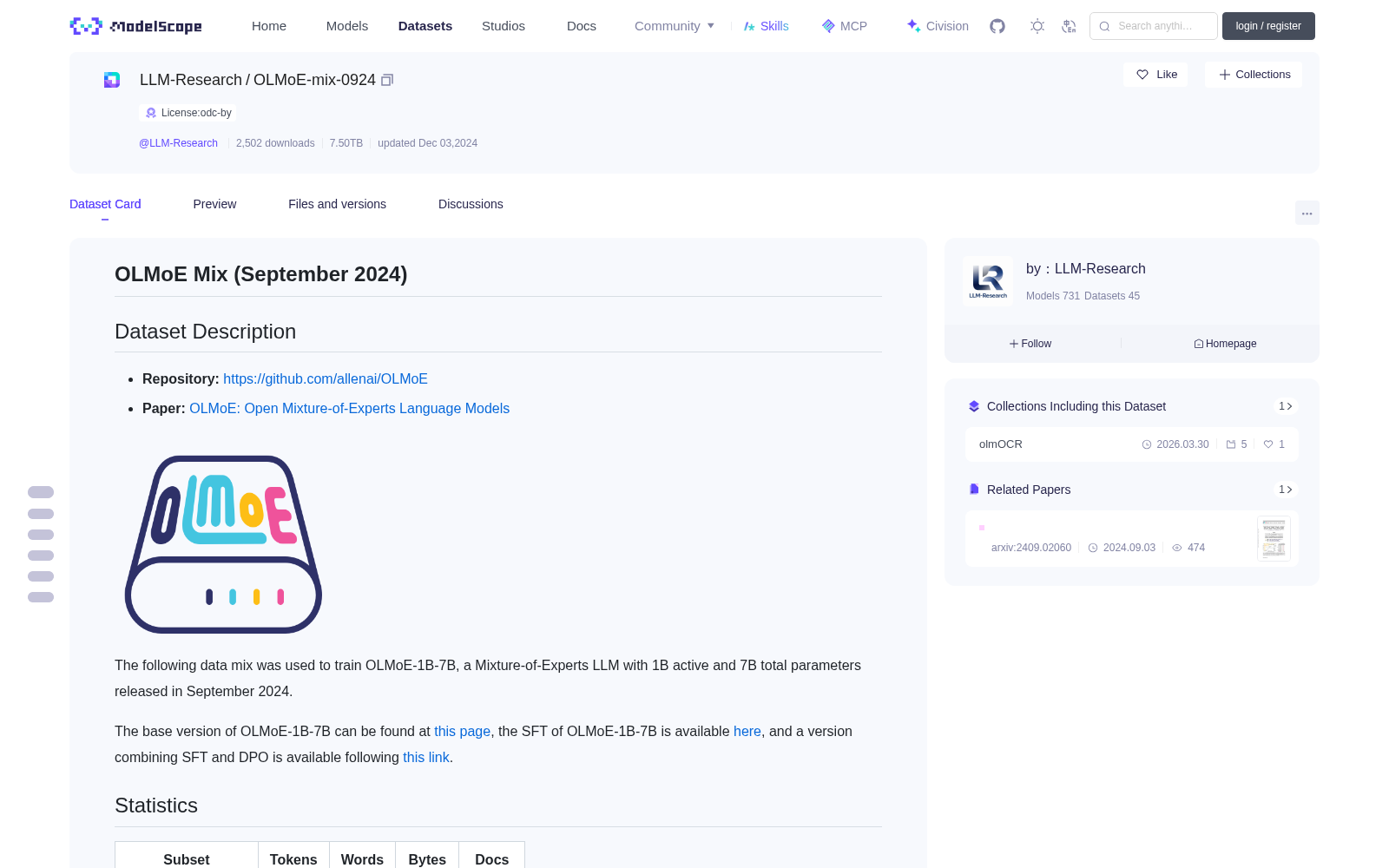The height and width of the screenshot is (868, 1389).
Task: Toggle the light/dark theme sun icon
Action: point(1037,26)
